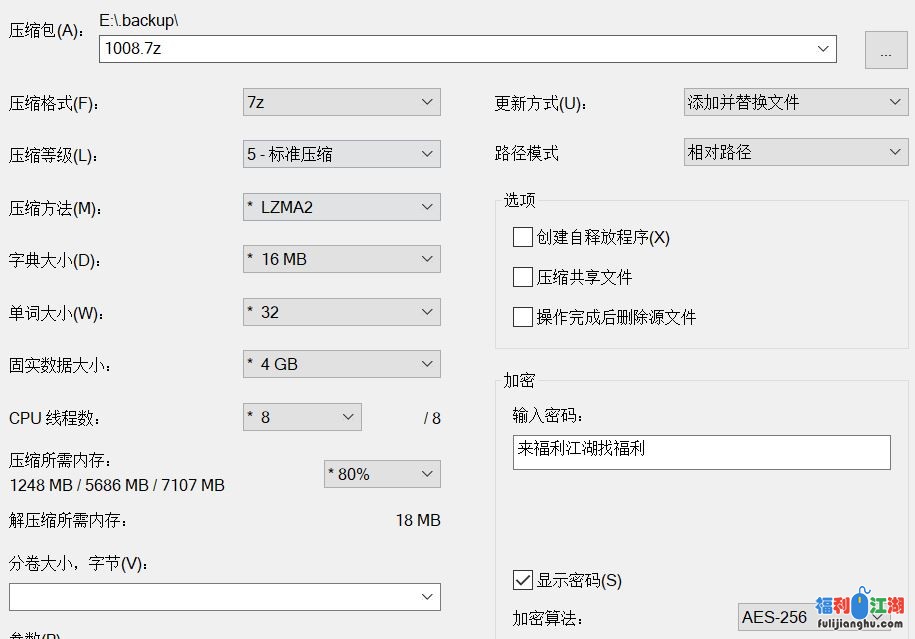This screenshot has height=639, width=915.
Task: Click the browse button next to archive path
Action: [885, 50]
